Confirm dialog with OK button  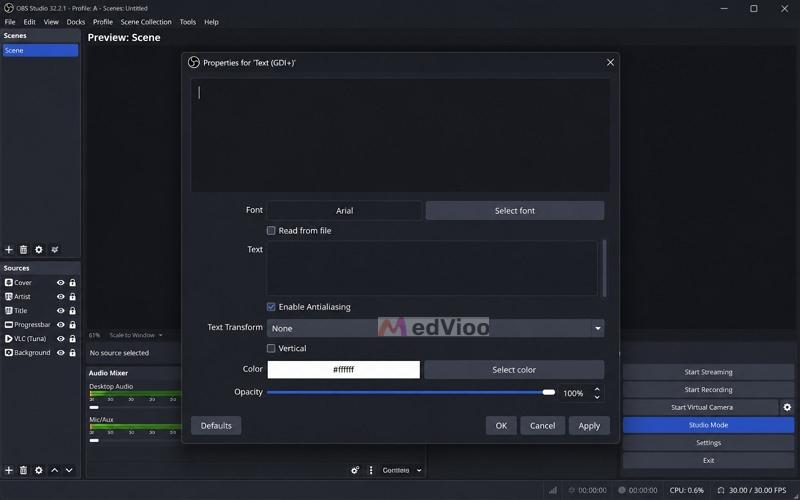pyautogui.click(x=501, y=426)
